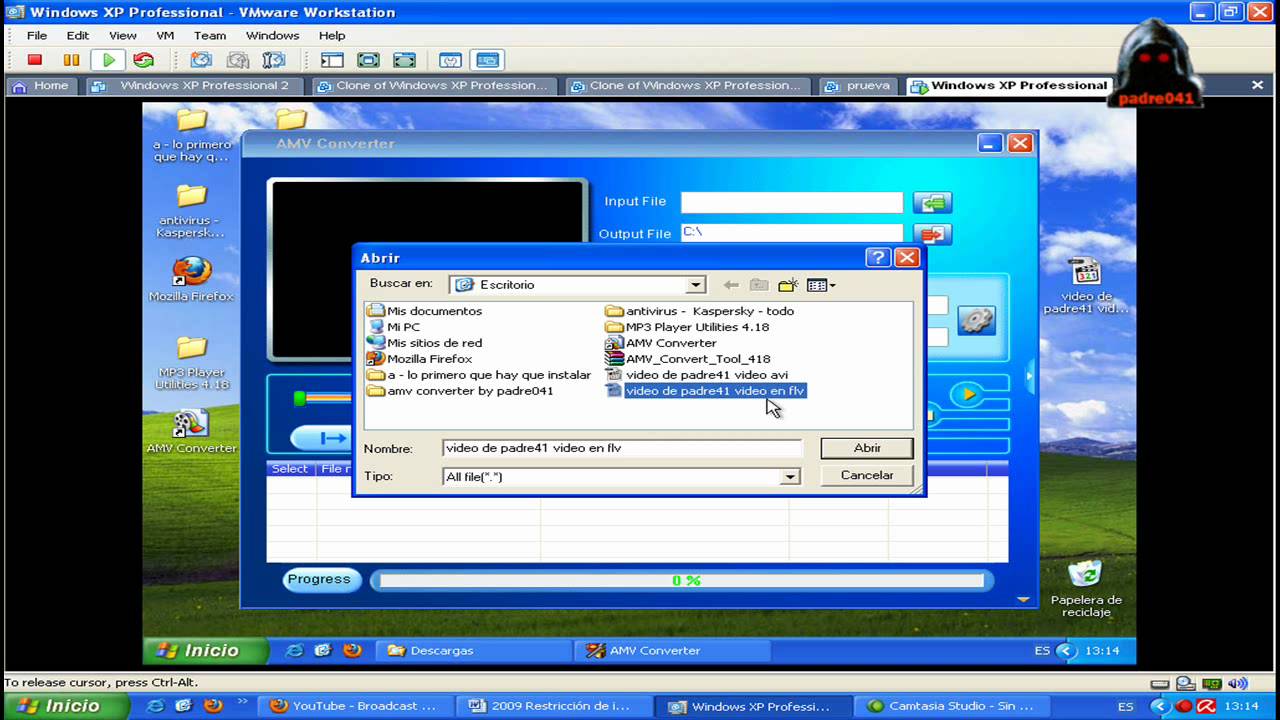This screenshot has width=1280, height=720.
Task: Click VMware orange suspend button
Action: click(71, 60)
